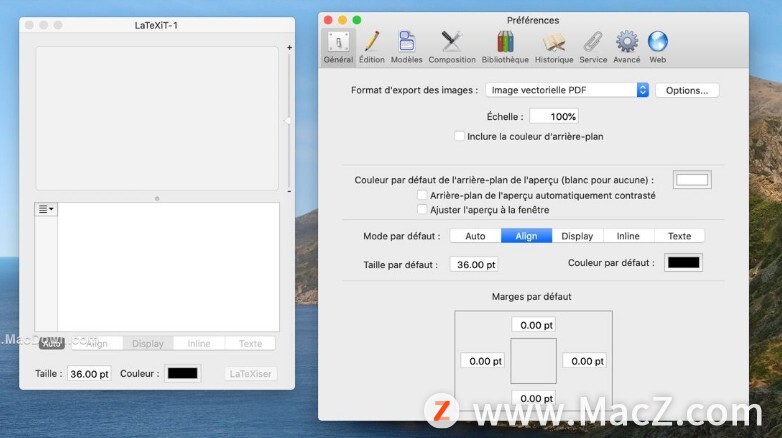Open the Bibliothèque books preferences pane
Screen dimensions: 782x438
tap(505, 47)
